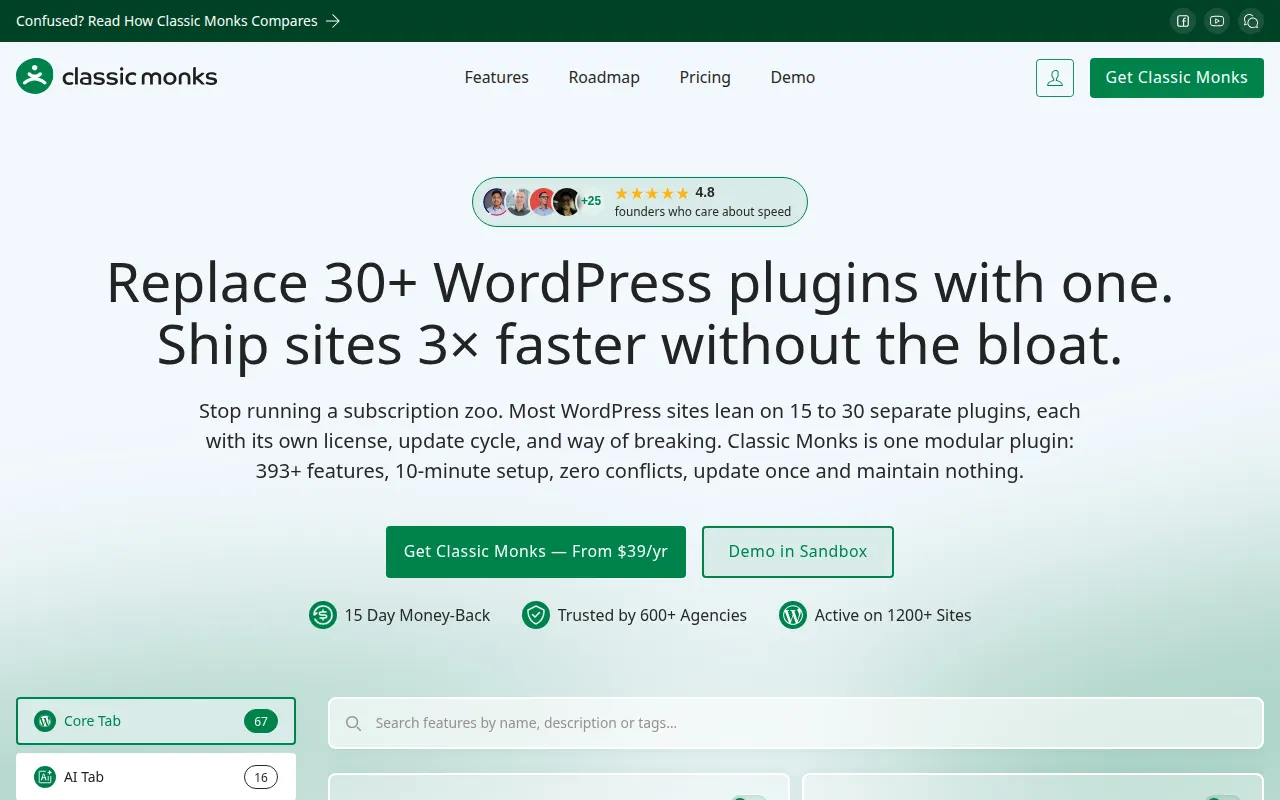Image resolution: width=1280 pixels, height=800 pixels.
Task: Switch to the AI Tab
Action: click(x=156, y=777)
